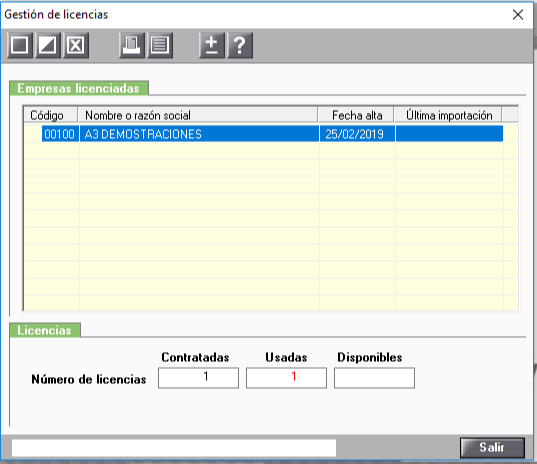Click the plus/minus calculator icon
Viewport: 537px width, 464px height.
(x=212, y=45)
